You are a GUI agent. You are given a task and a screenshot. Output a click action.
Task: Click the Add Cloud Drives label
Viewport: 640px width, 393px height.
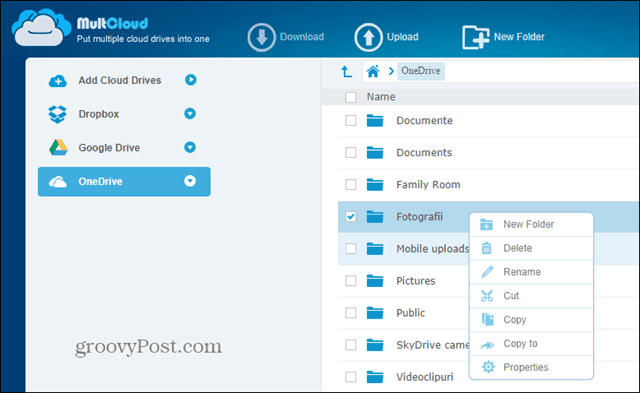pos(120,80)
